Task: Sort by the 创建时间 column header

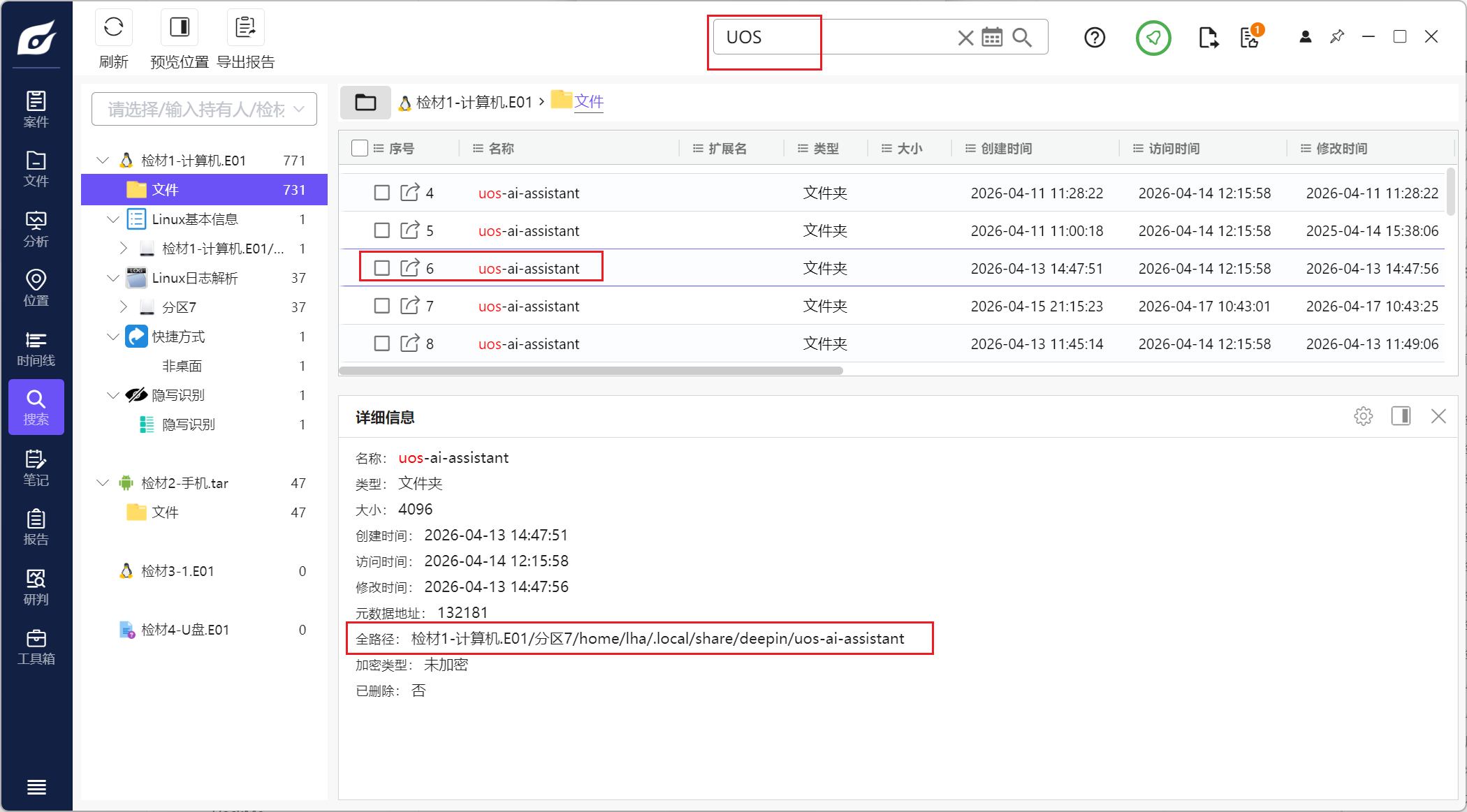Action: pos(1007,148)
